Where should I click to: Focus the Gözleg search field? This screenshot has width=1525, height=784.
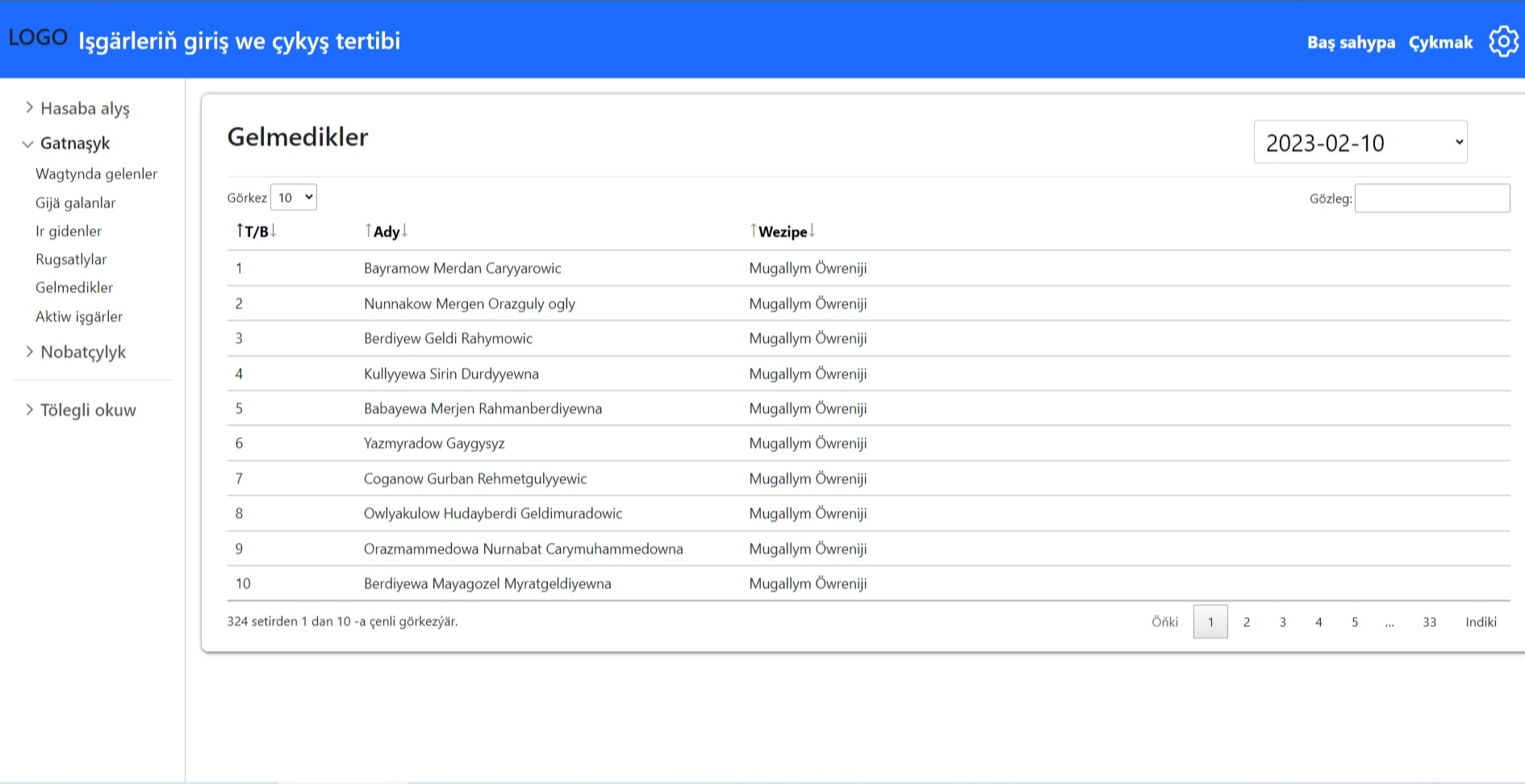(1431, 198)
